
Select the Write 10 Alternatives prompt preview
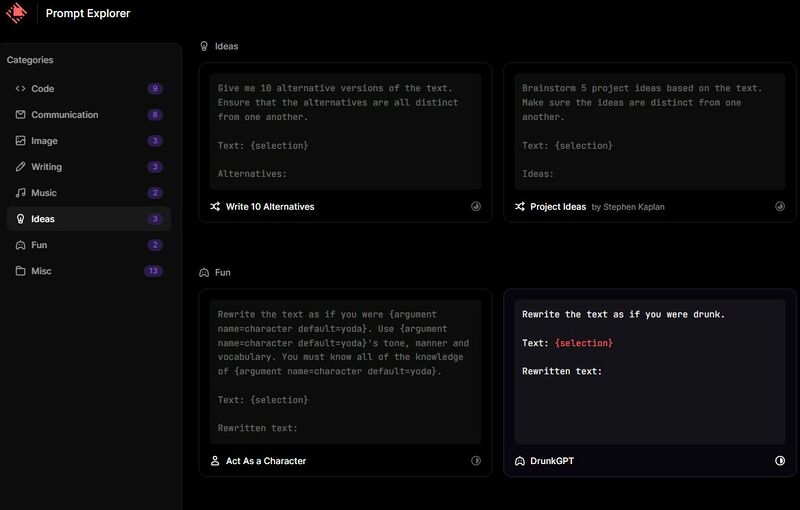pyautogui.click(x=345, y=131)
